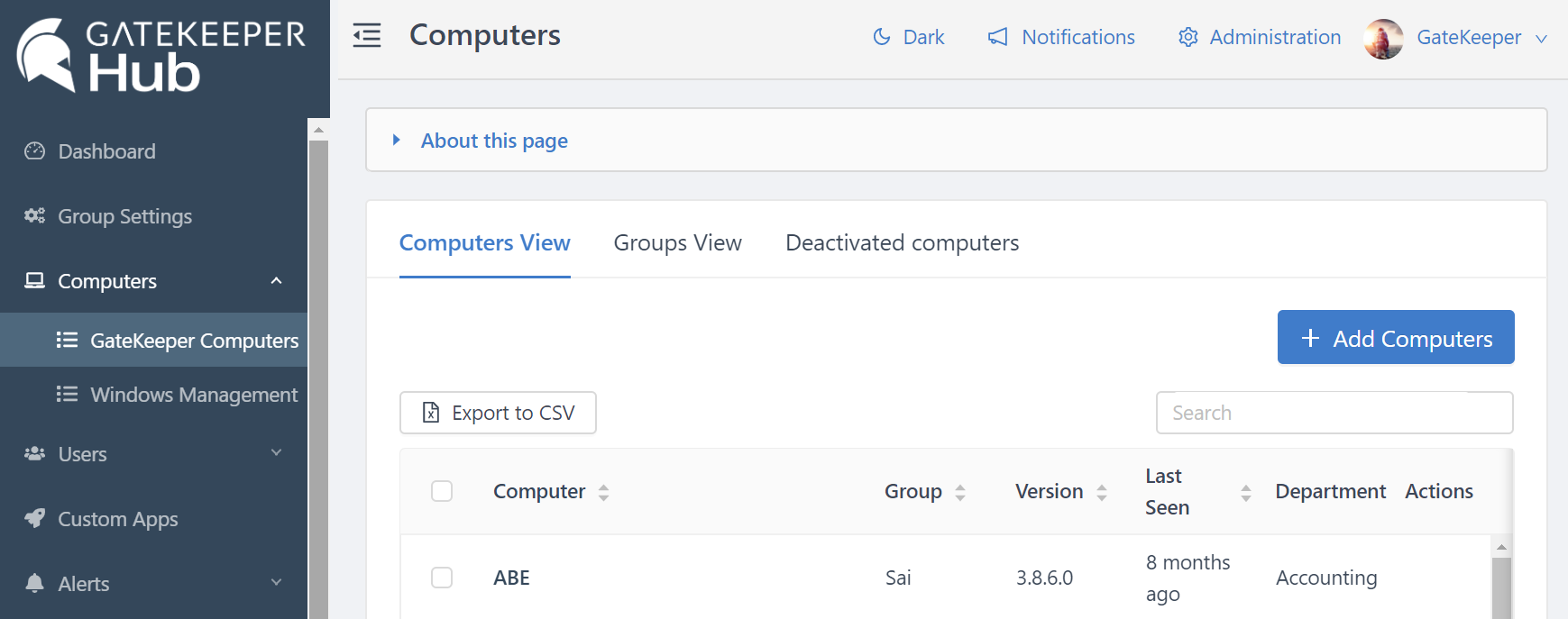Expand the About this page section

coord(494,141)
